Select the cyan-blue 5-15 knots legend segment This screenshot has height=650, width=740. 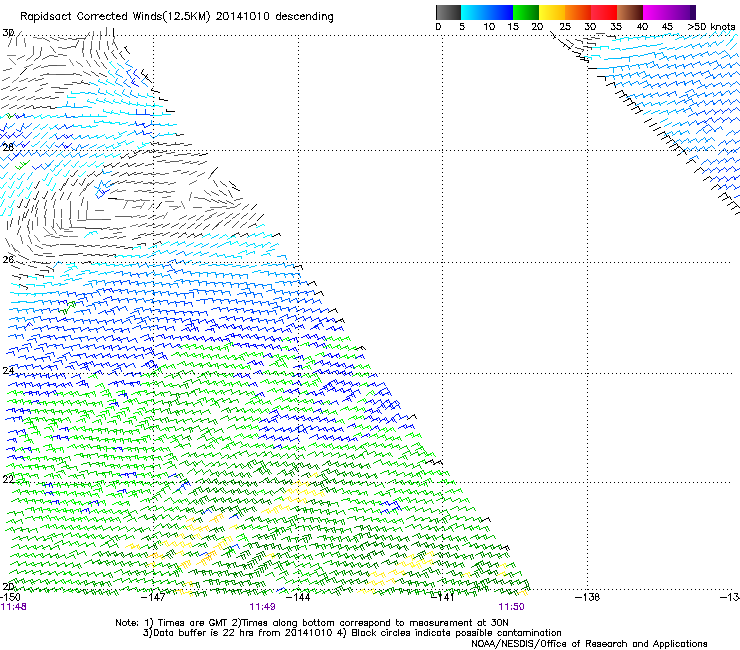(487, 12)
